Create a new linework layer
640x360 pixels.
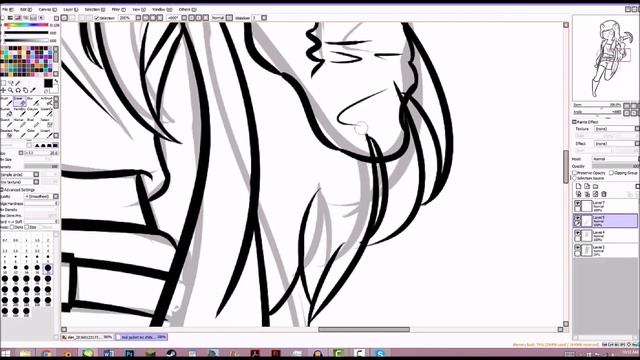[x=587, y=186]
